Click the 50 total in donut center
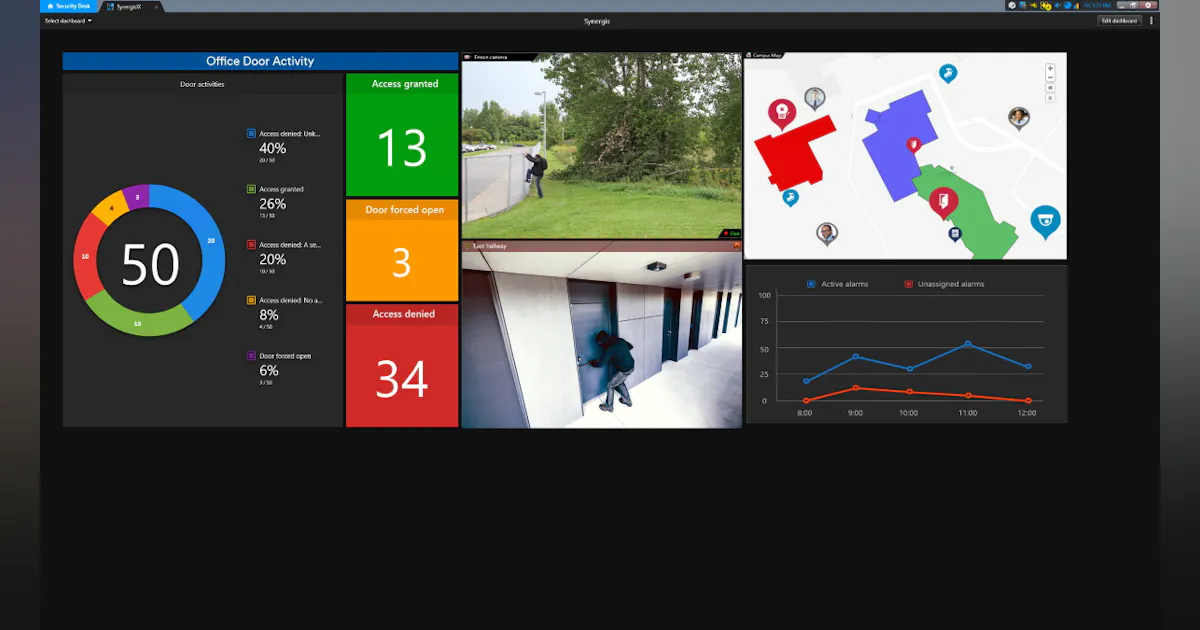1200x630 pixels. tap(150, 264)
